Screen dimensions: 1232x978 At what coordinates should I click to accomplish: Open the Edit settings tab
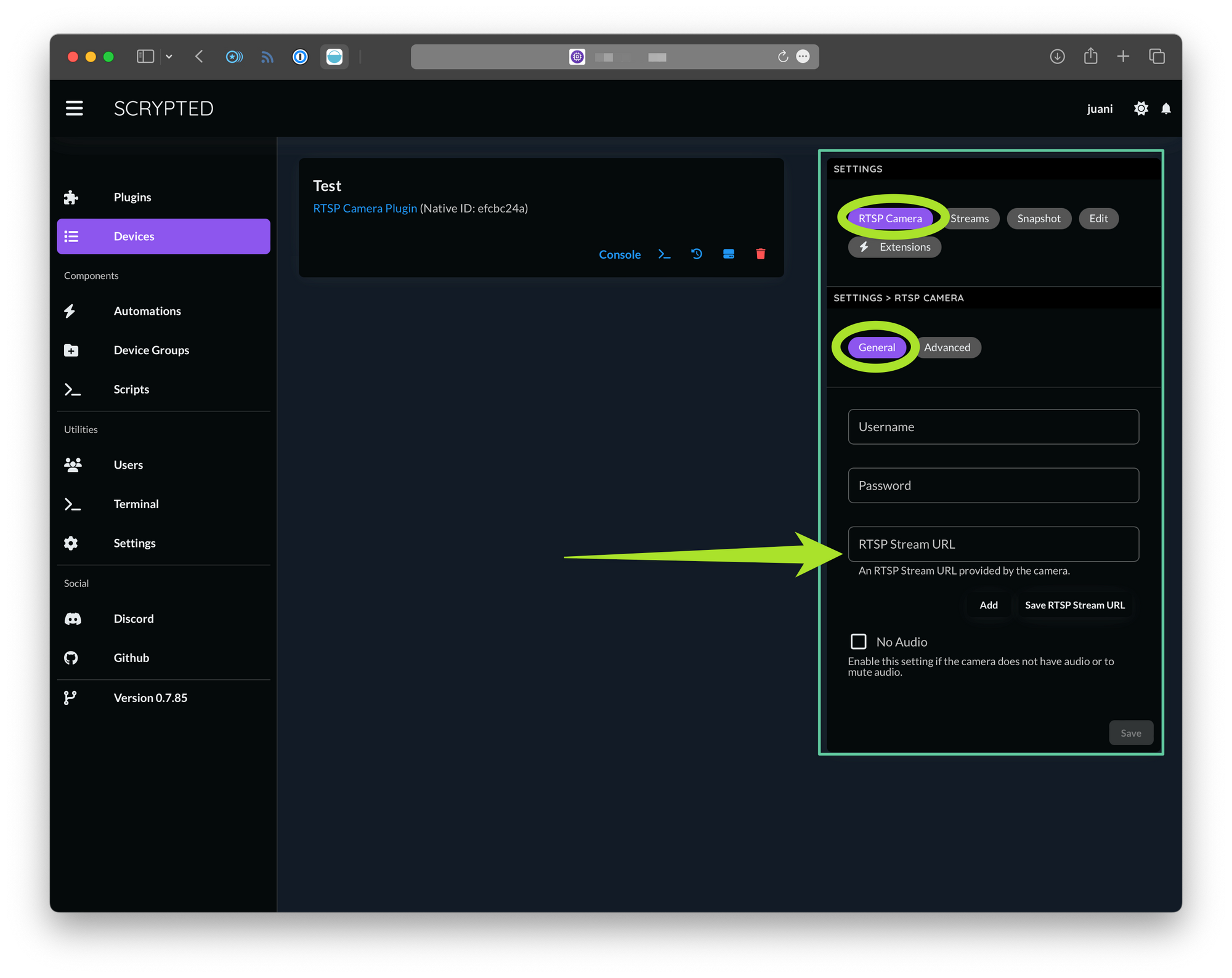click(1098, 218)
